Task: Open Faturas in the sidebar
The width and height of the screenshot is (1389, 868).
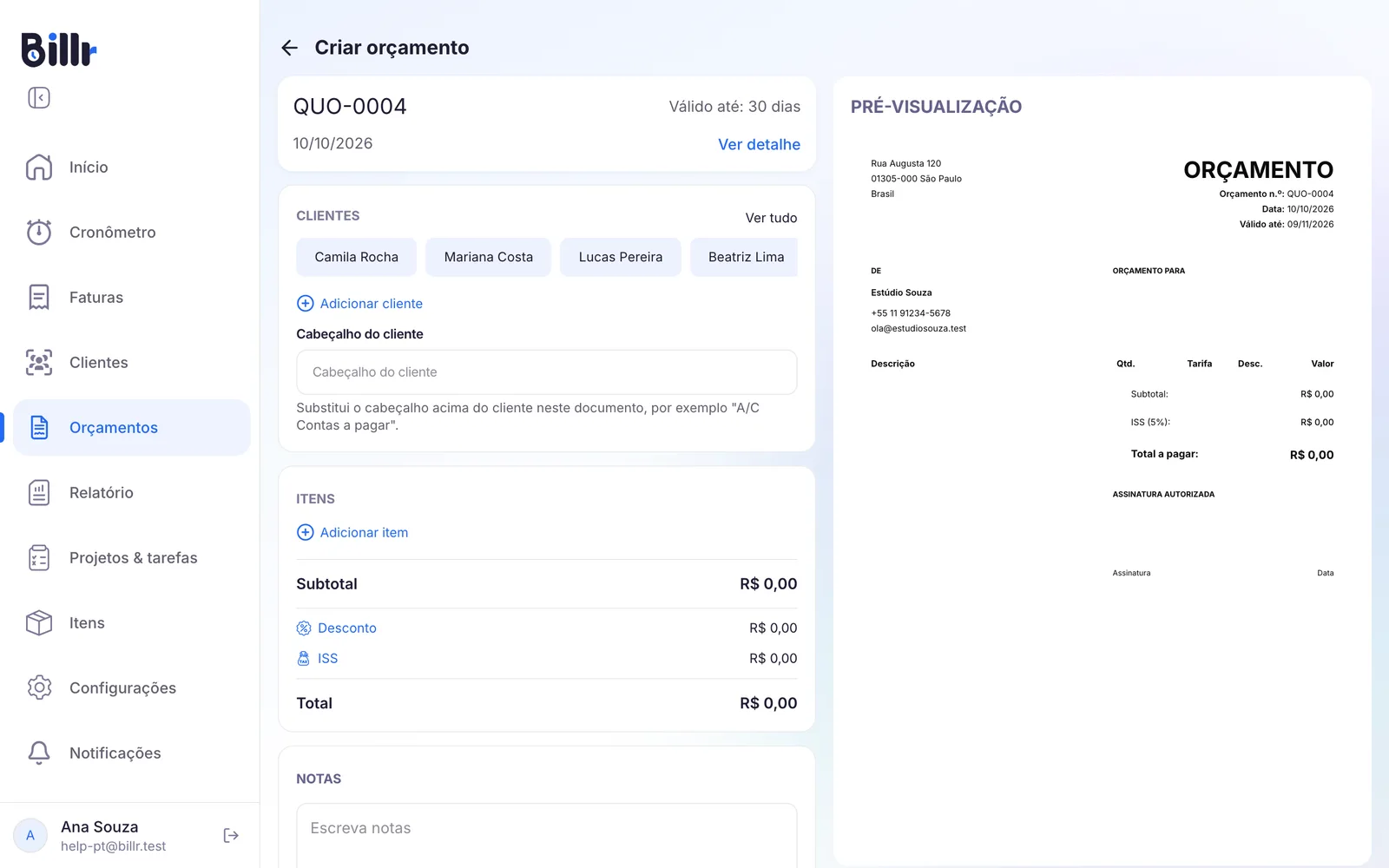Action: click(x=132, y=298)
